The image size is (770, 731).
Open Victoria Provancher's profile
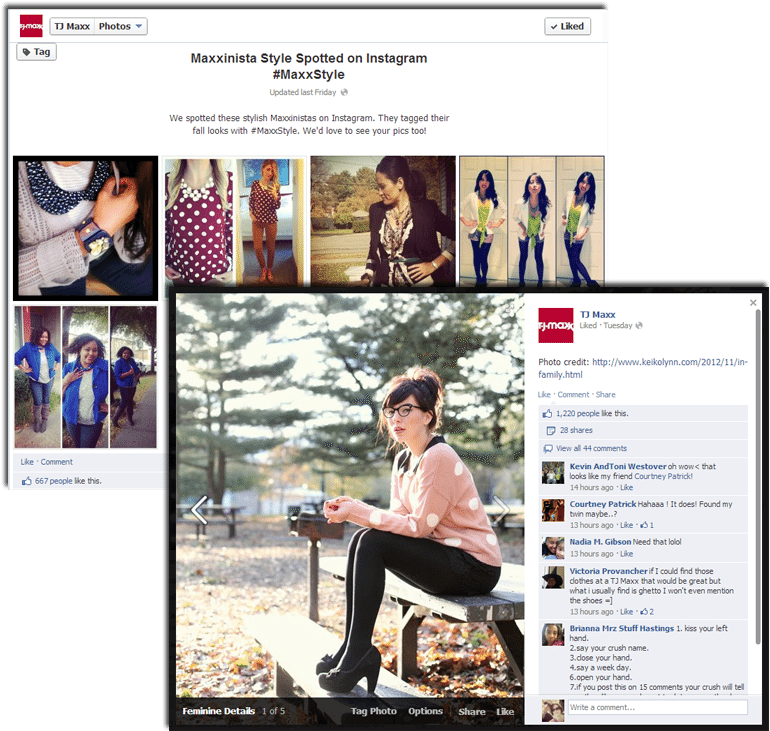[608, 571]
